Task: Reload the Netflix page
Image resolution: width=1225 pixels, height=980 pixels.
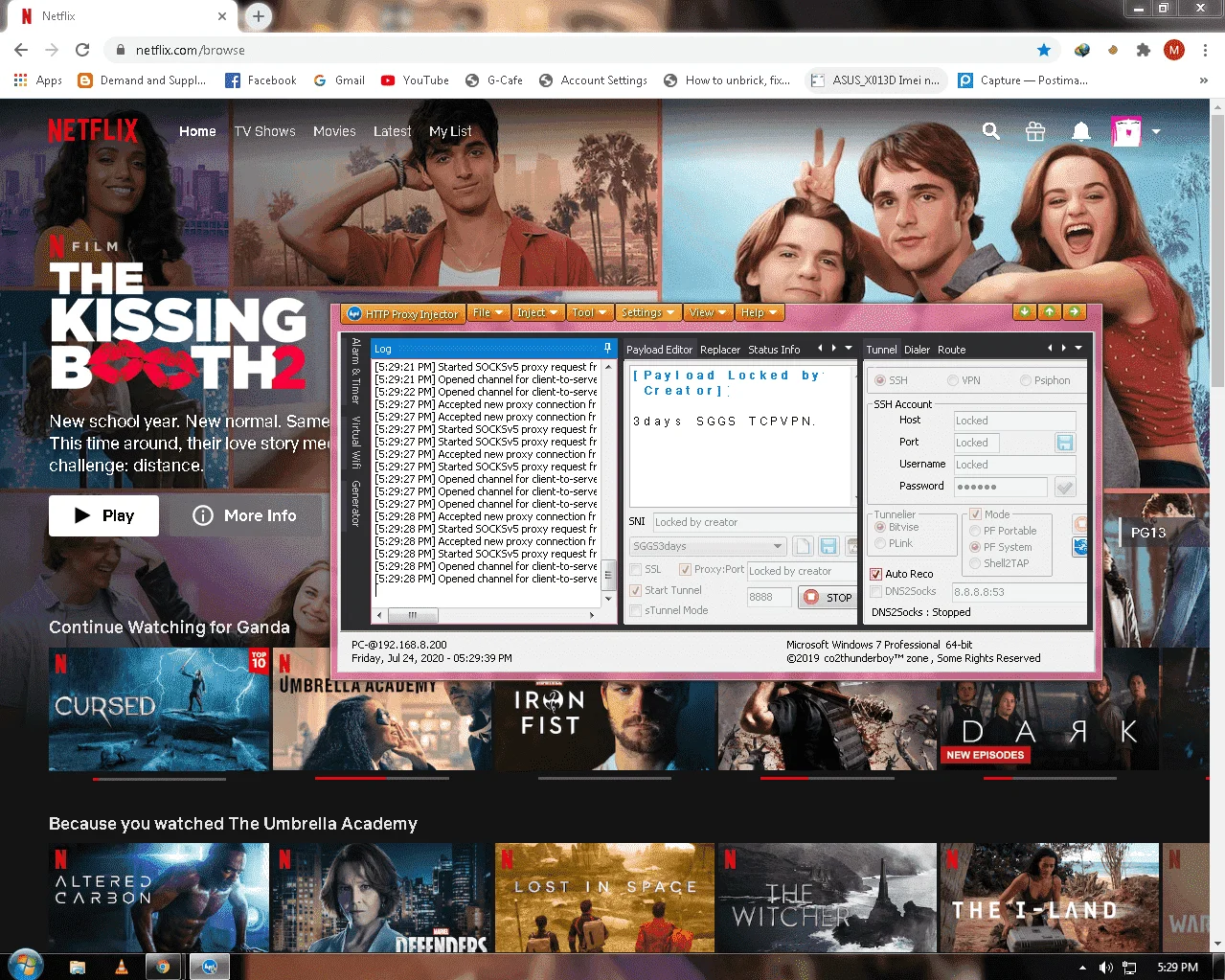Action: [x=82, y=50]
